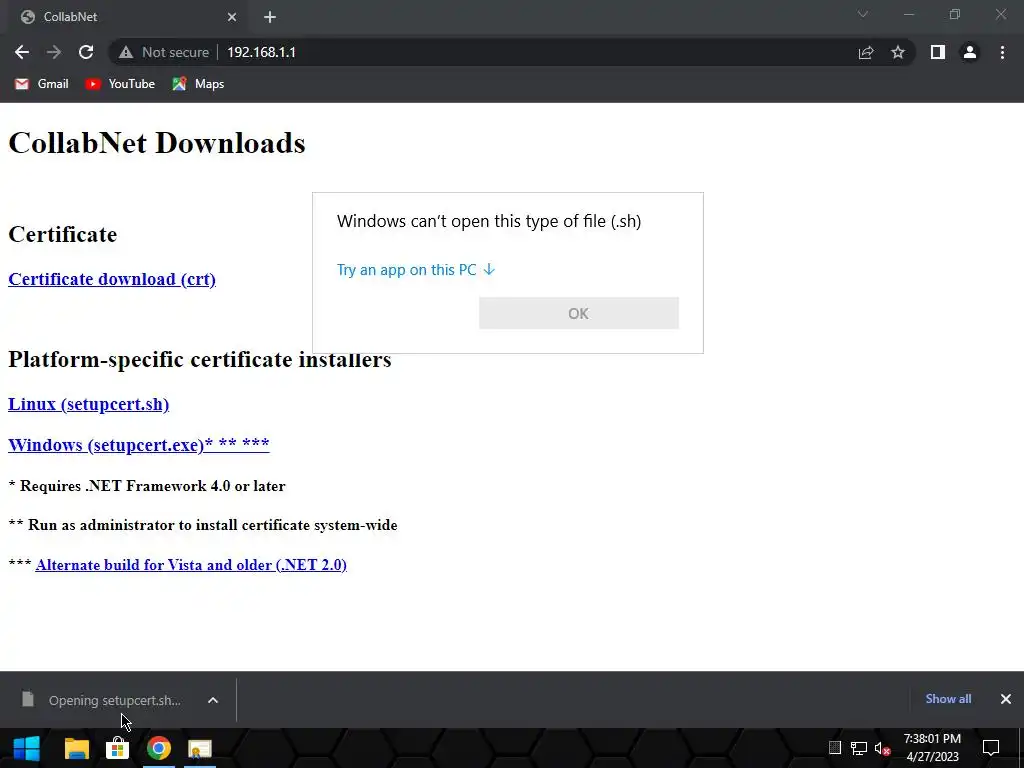This screenshot has width=1024, height=768.
Task: Click the certificate app taskbar icon
Action: coord(199,748)
